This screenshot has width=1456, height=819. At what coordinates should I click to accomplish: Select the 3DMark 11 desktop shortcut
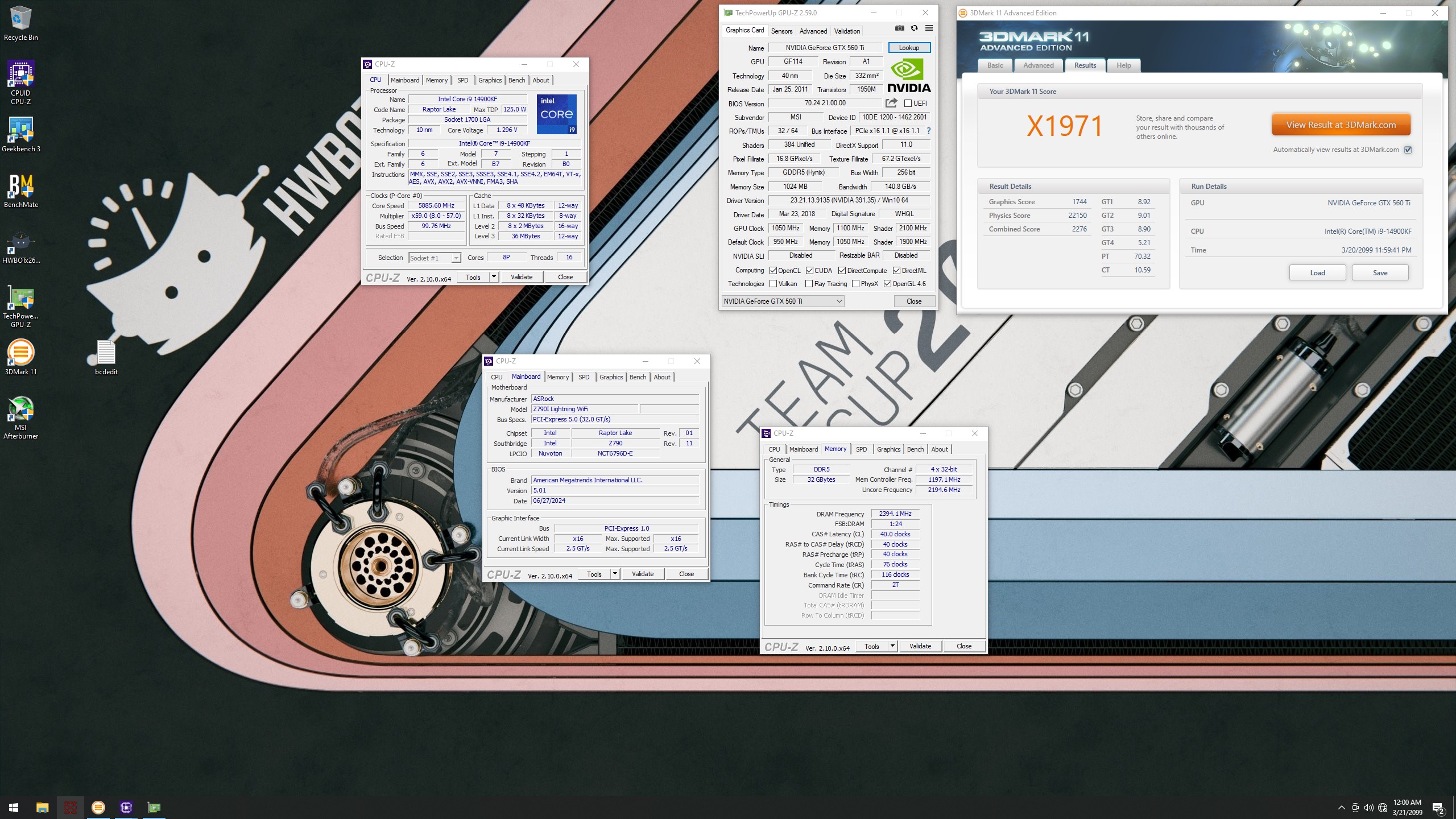tap(21, 358)
